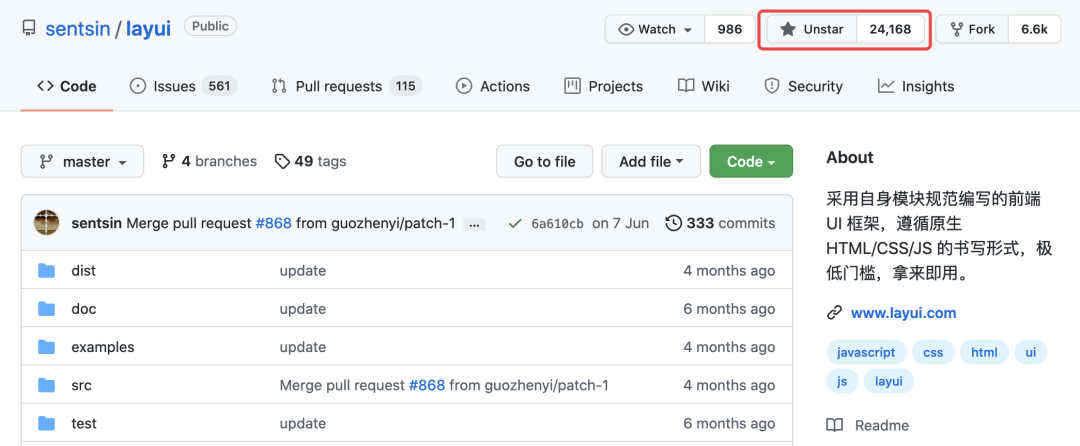
Task: Expand the commit message ellipsis
Action: [475, 224]
